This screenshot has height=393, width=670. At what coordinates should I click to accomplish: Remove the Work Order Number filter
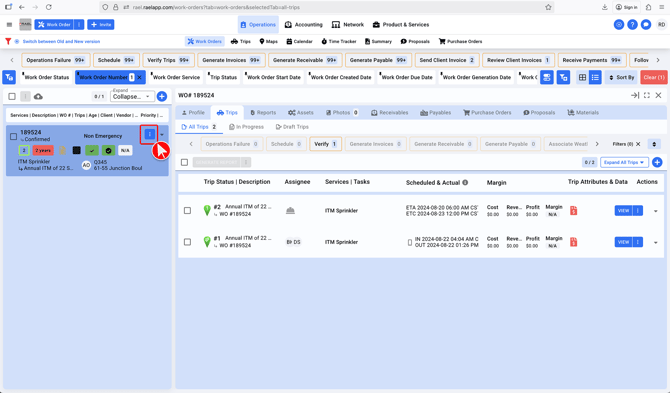(x=140, y=77)
